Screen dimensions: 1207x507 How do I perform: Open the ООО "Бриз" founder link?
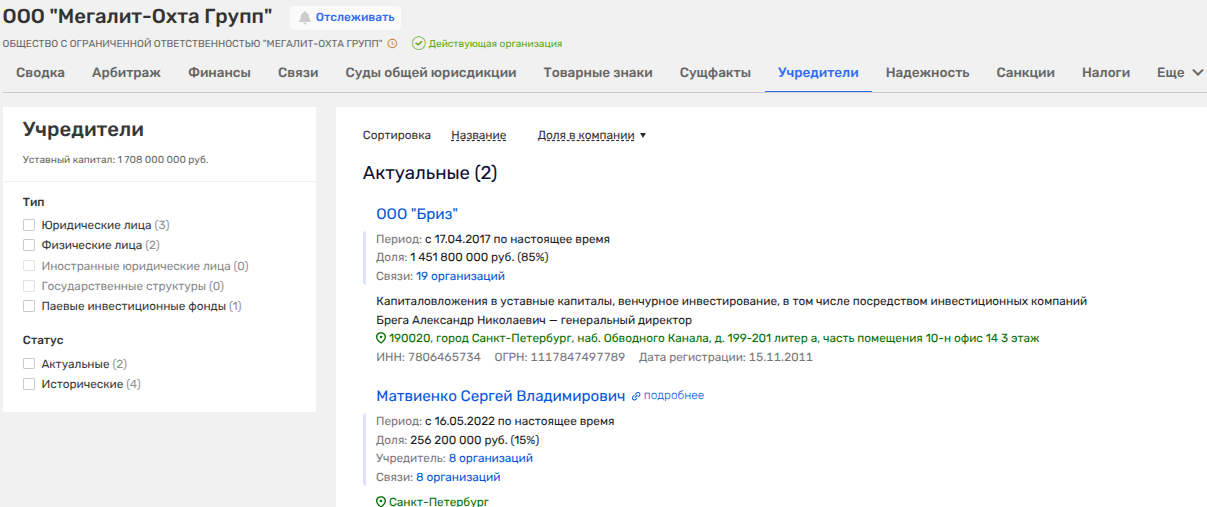click(x=417, y=214)
